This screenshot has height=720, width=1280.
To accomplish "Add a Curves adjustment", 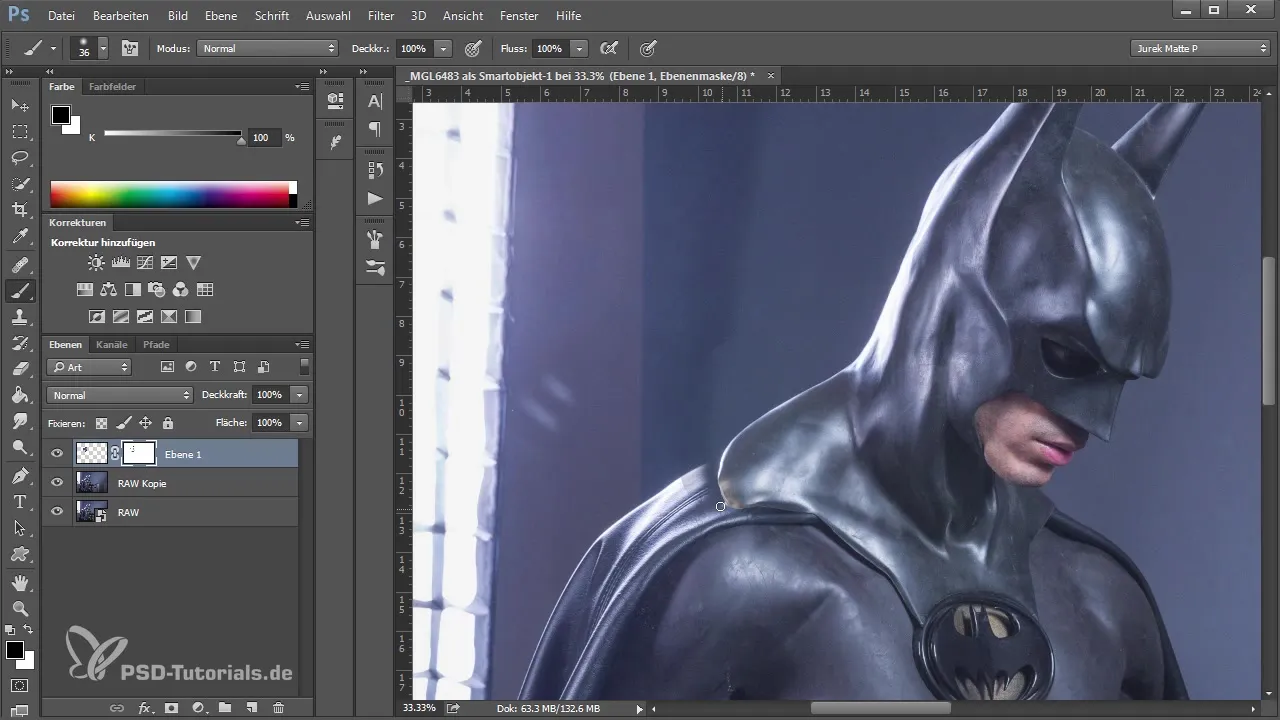I will tap(145, 263).
